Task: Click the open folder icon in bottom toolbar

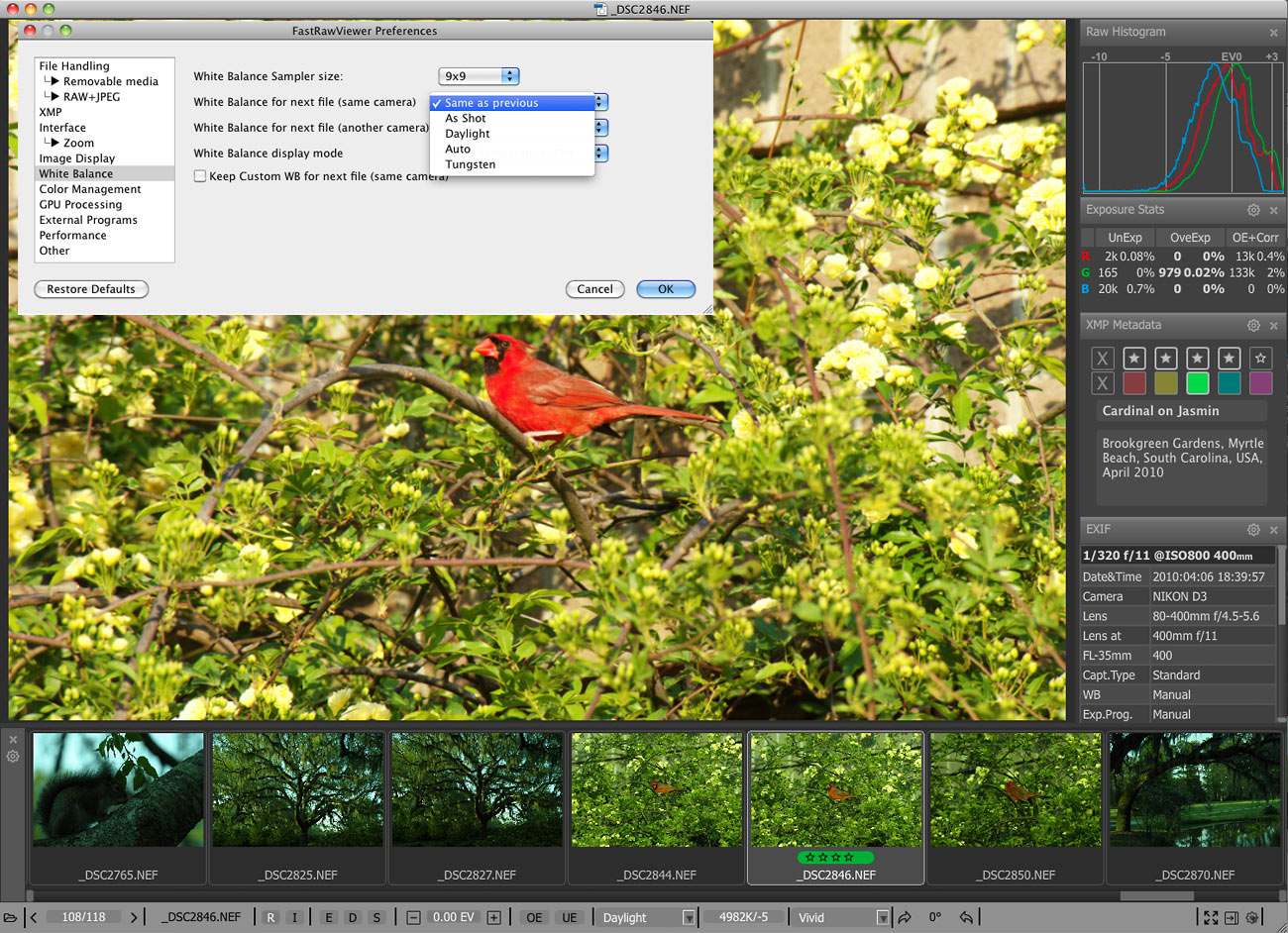Action: [11, 918]
